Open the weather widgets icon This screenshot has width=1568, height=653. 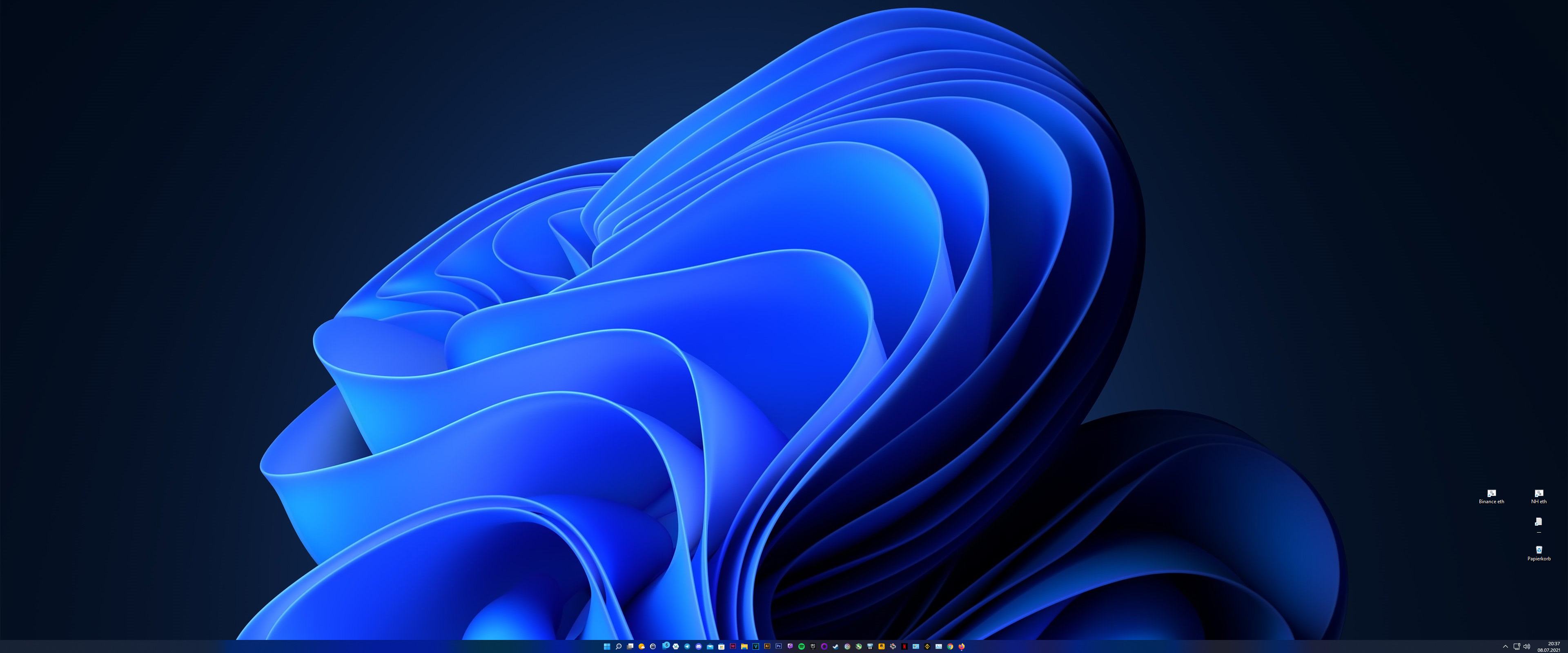click(641, 646)
